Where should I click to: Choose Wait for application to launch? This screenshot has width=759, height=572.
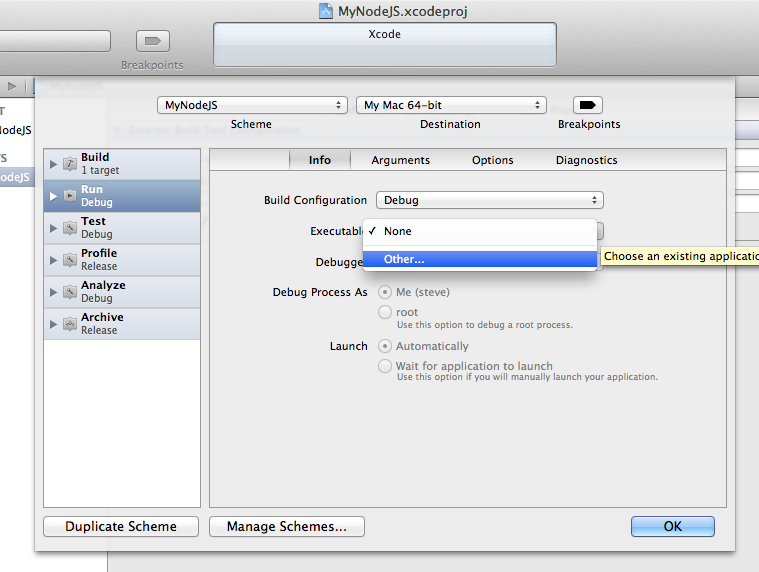pos(385,366)
